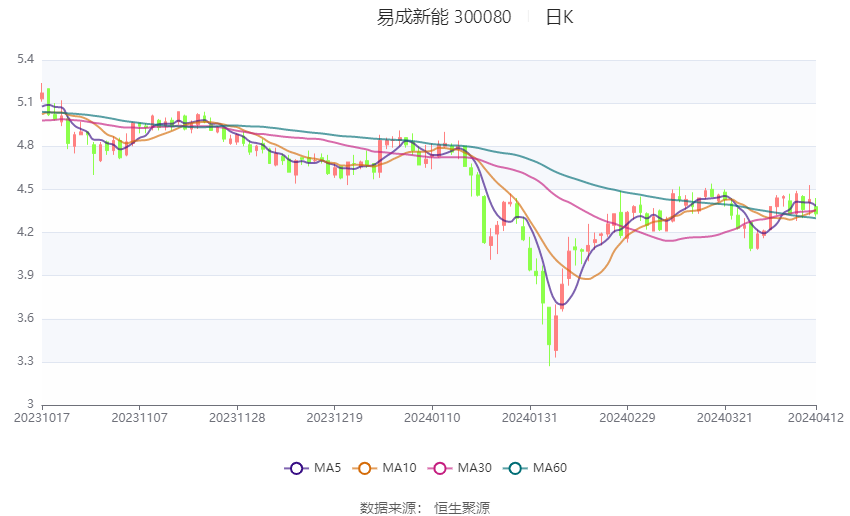Click the 恒生聚源 data source text

click(x=462, y=508)
